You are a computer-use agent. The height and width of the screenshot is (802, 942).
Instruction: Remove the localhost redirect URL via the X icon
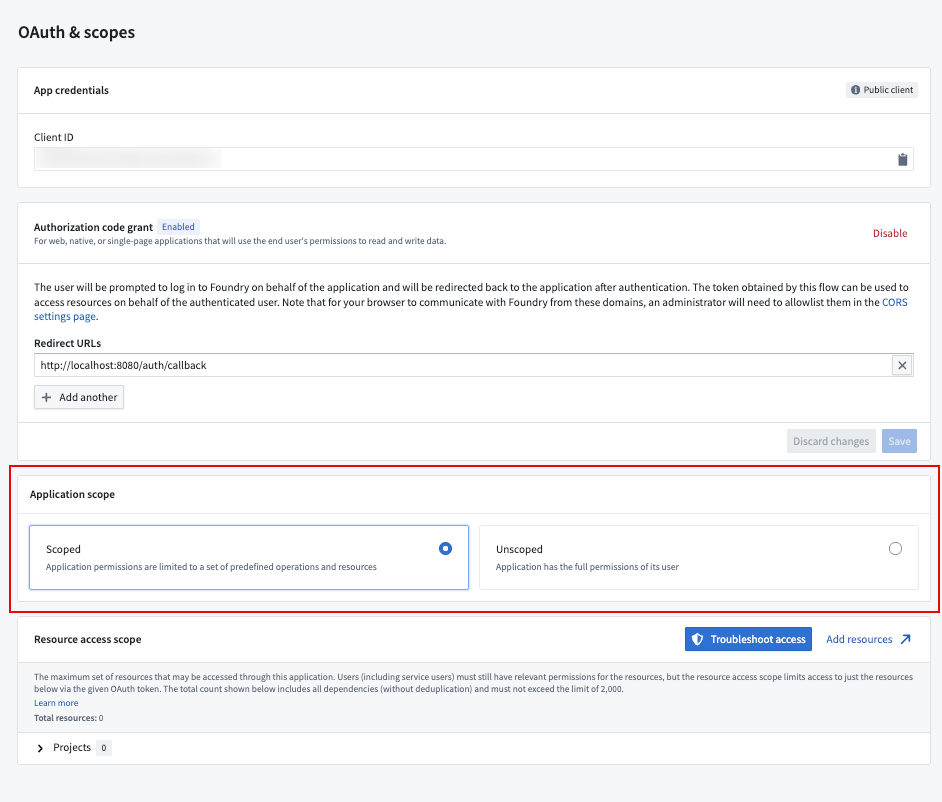pos(902,364)
